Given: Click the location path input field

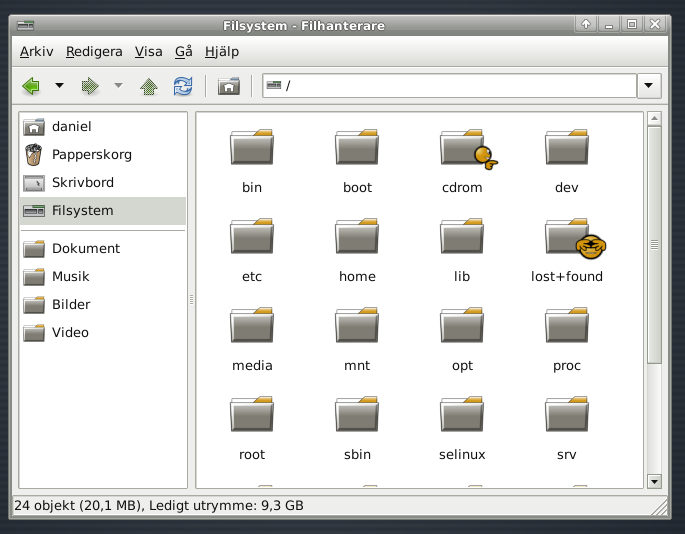Looking at the screenshot, I should click(x=449, y=86).
